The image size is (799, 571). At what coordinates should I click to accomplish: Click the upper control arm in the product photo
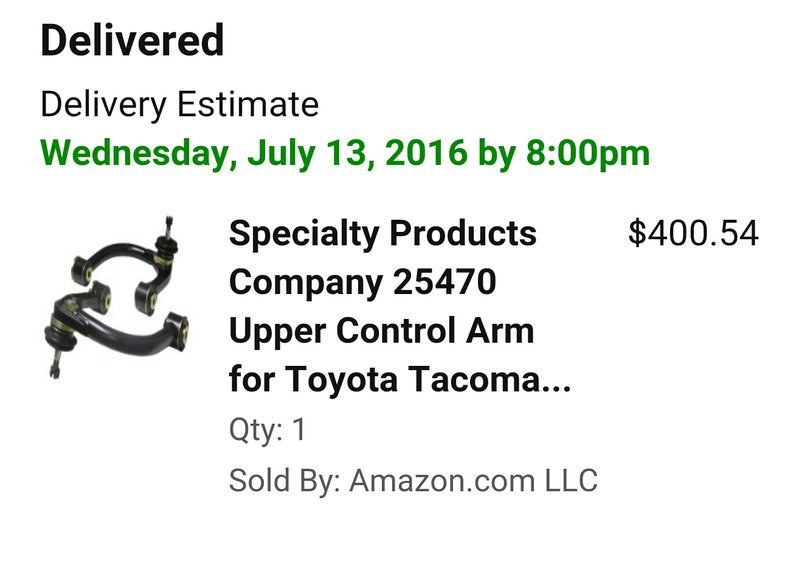tap(127, 267)
